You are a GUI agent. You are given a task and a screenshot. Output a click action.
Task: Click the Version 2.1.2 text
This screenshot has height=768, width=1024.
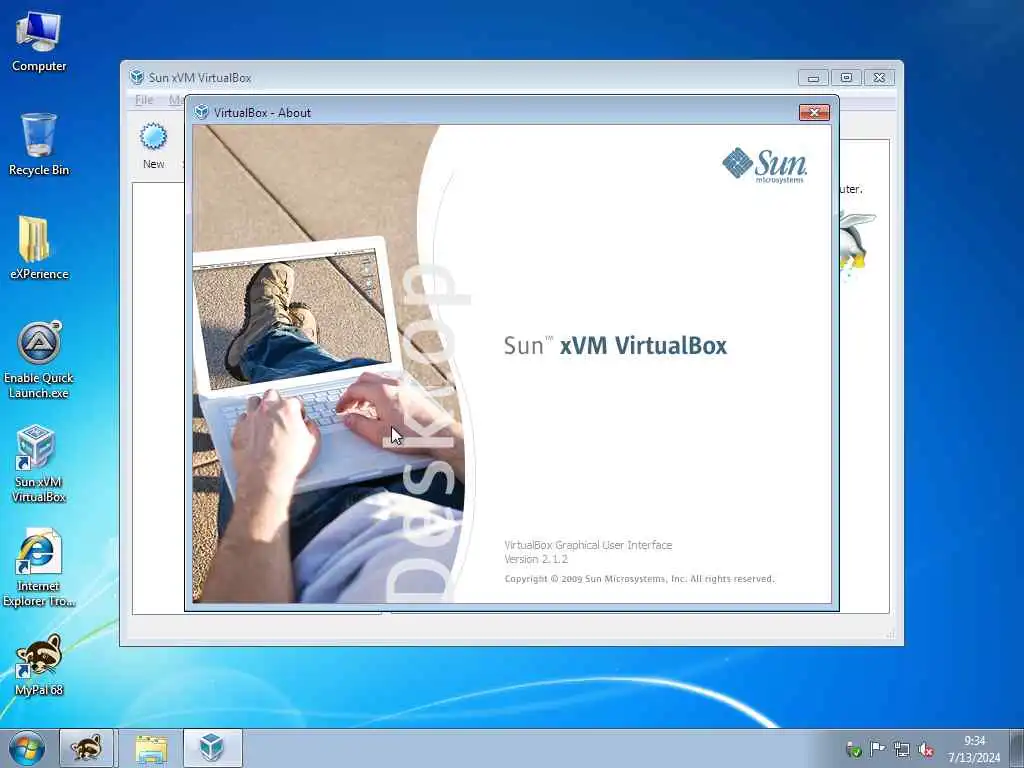pos(536,559)
